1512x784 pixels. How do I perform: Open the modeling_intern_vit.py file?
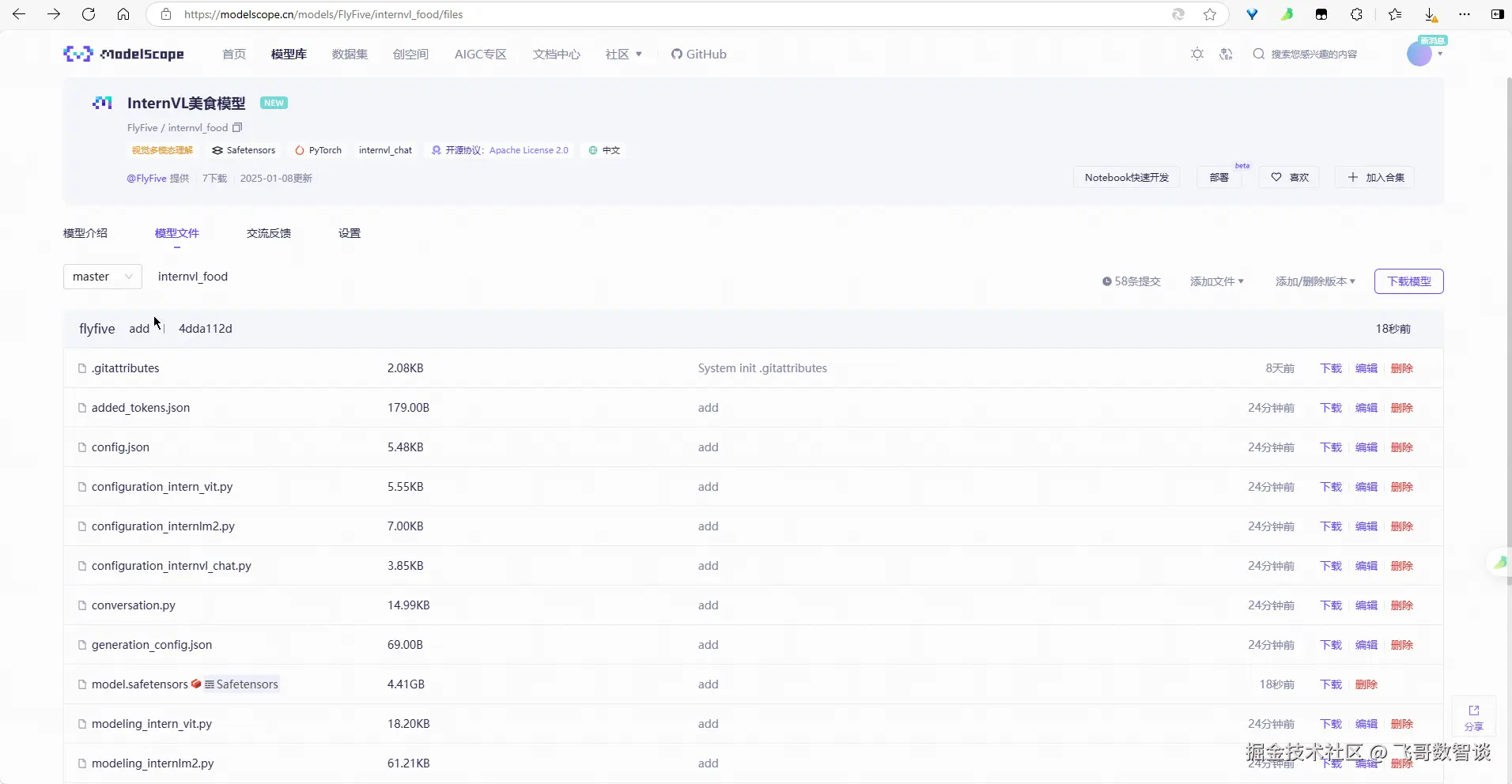tap(152, 724)
